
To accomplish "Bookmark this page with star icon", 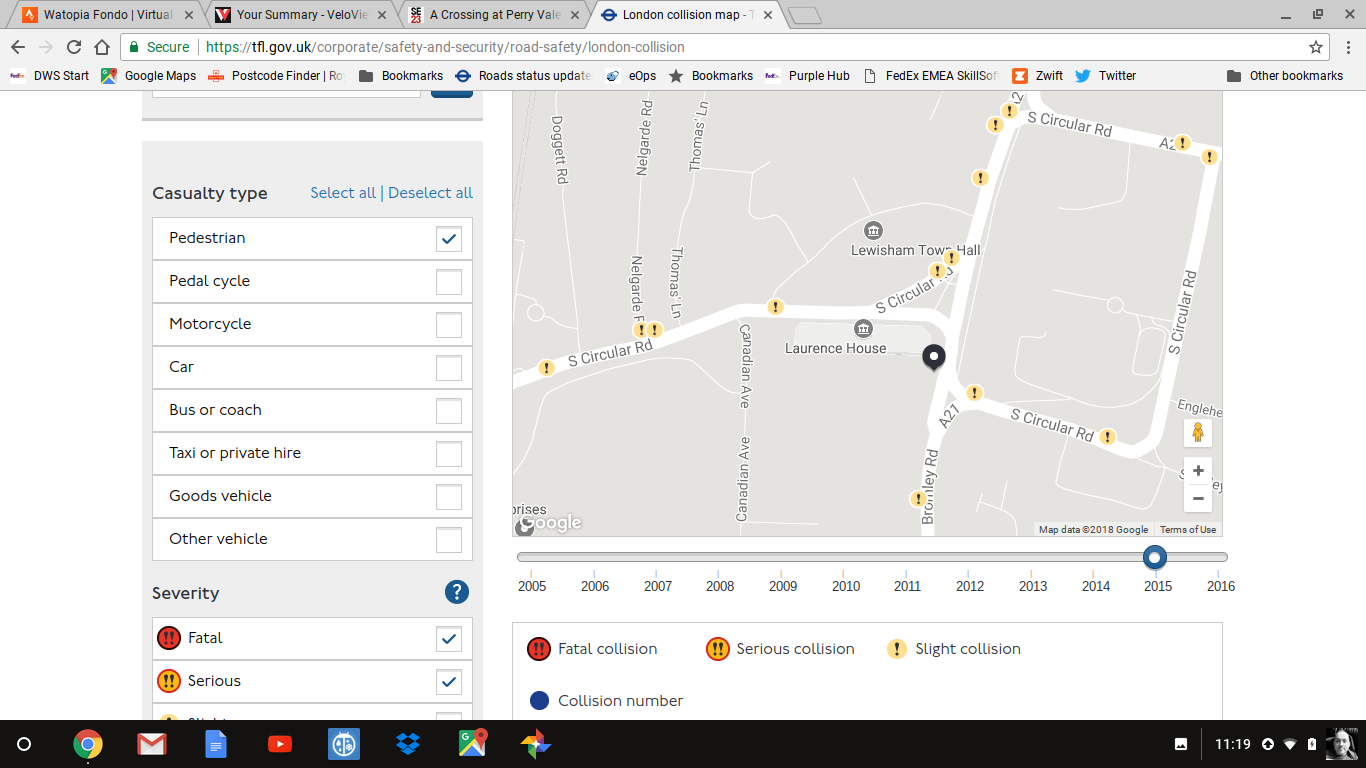I will (x=1316, y=47).
